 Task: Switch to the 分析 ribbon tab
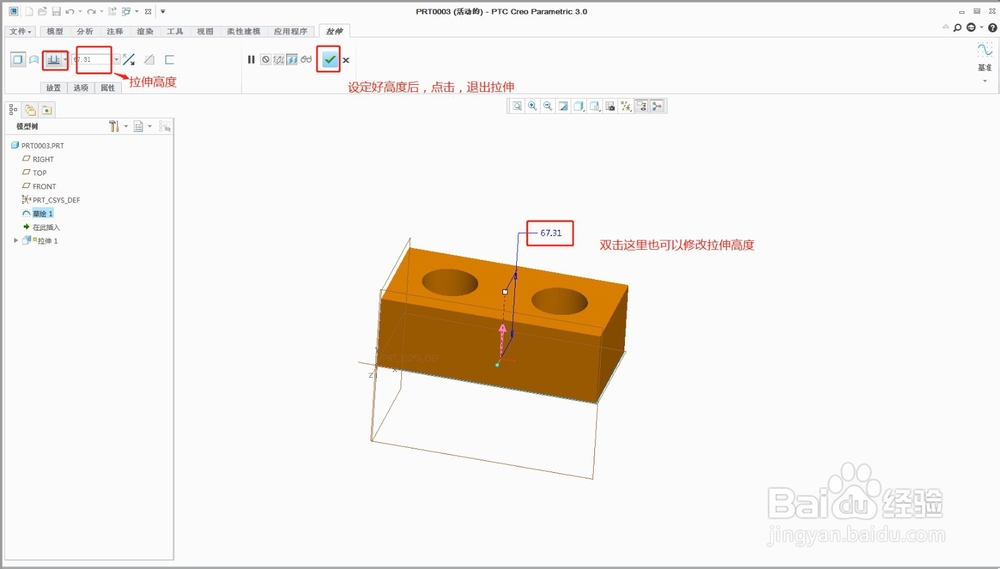[85, 31]
